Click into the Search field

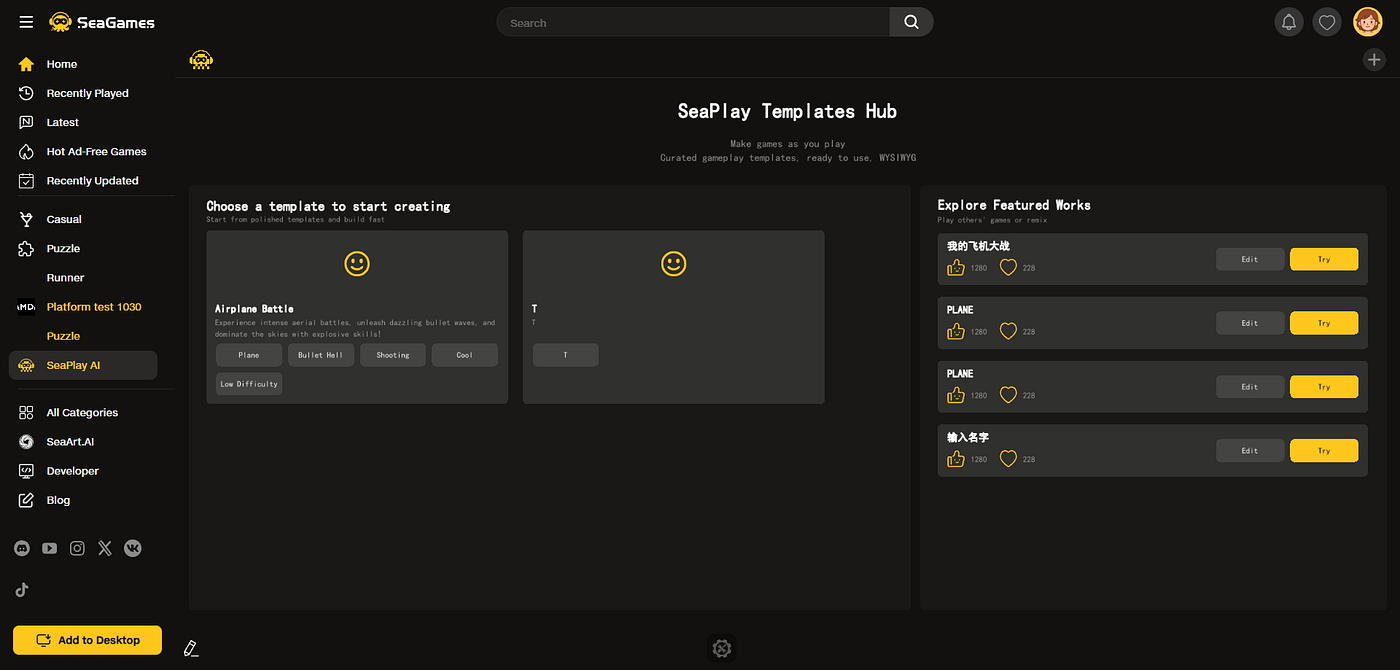694,22
